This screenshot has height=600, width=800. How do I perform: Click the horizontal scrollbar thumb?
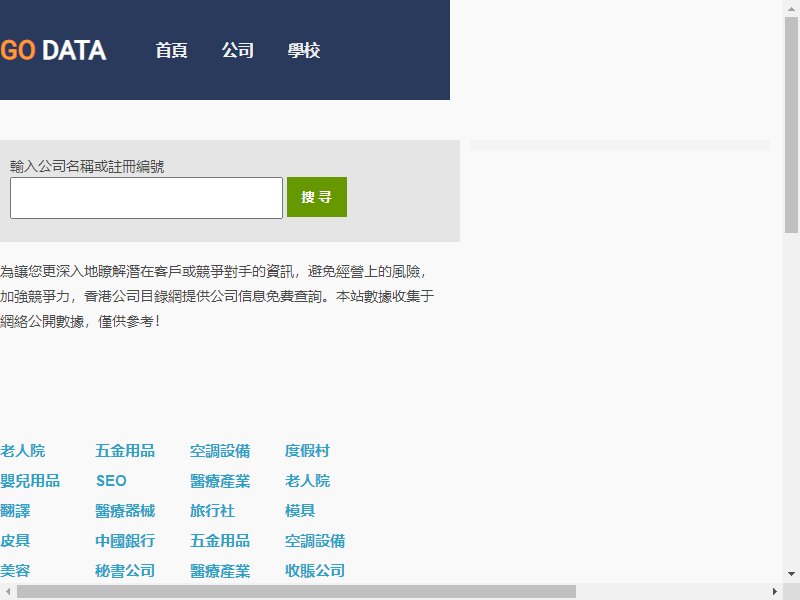pos(296,591)
